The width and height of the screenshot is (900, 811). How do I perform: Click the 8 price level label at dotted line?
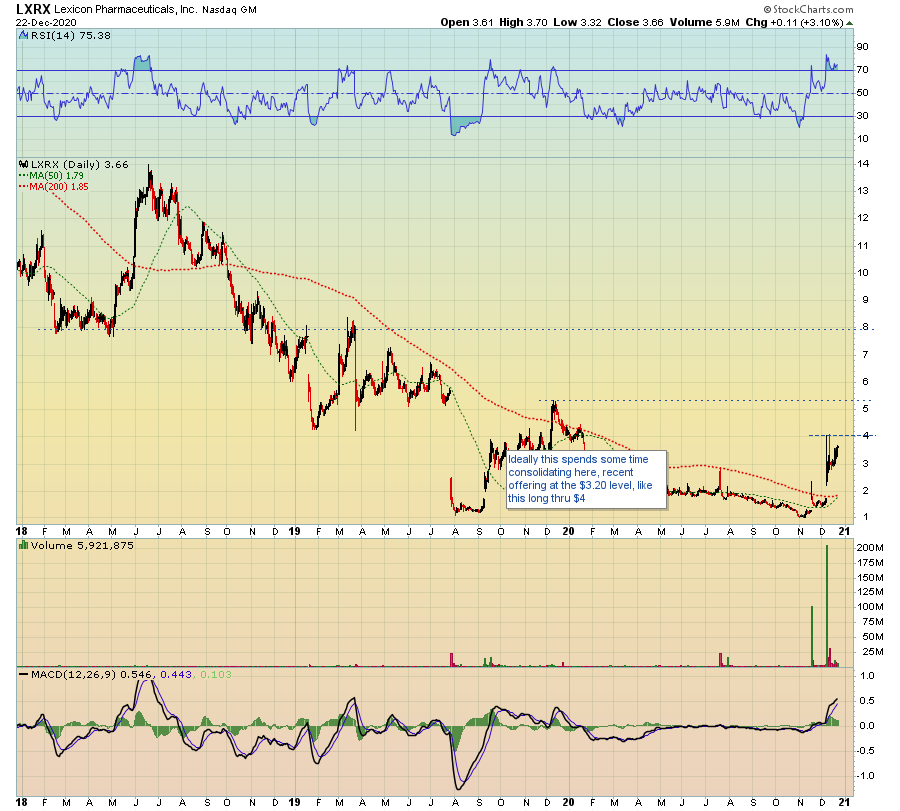pyautogui.click(x=865, y=328)
